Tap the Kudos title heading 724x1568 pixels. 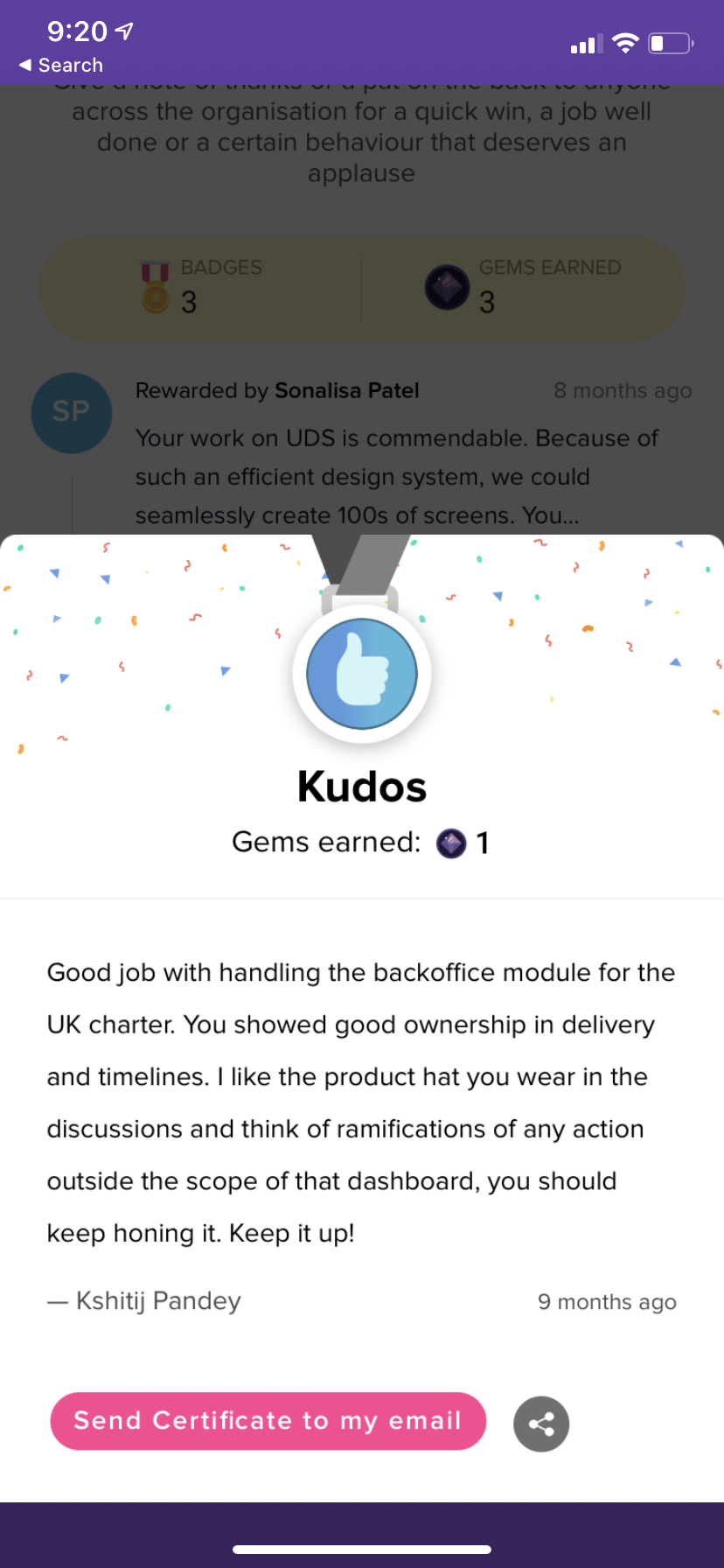coord(362,787)
